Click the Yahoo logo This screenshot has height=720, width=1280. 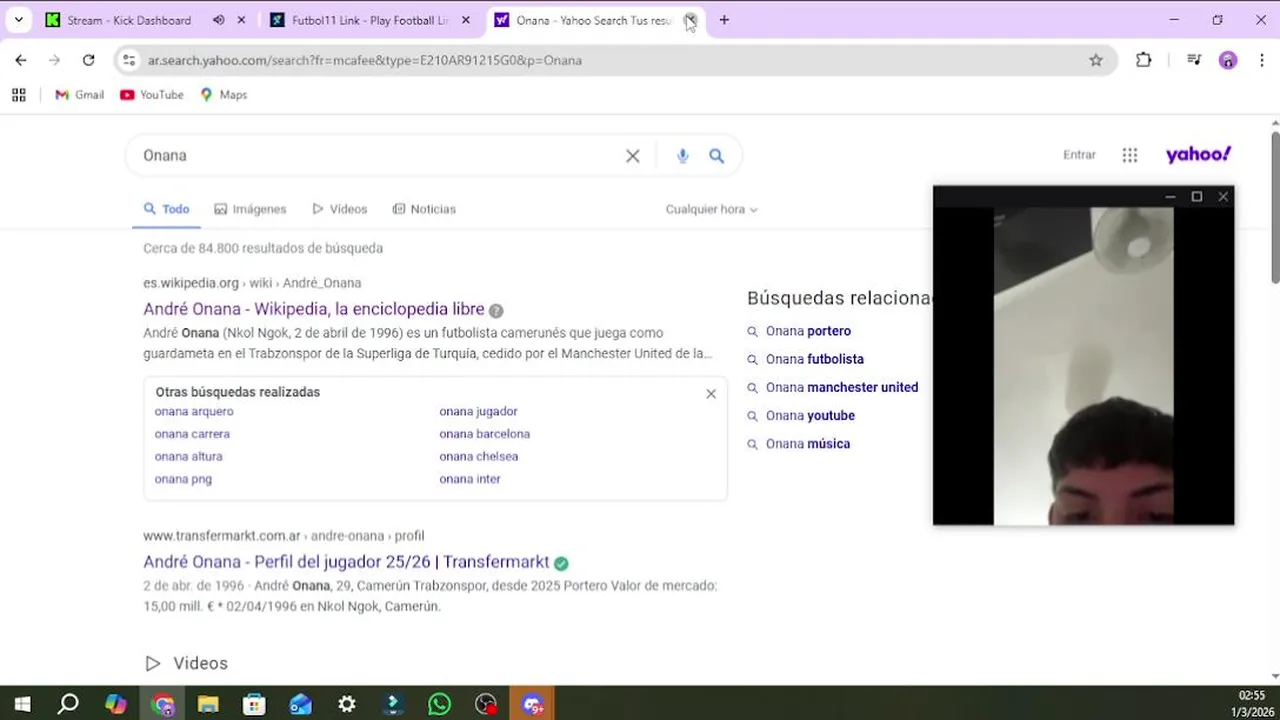[x=1198, y=154]
